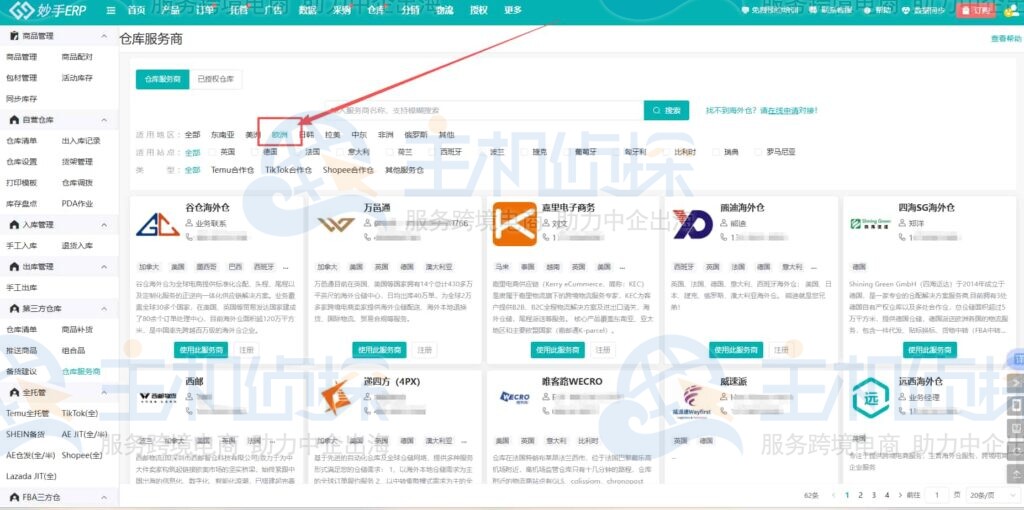Click the 妙手ERP logo
This screenshot has width=1024, height=510.
coord(48,10)
